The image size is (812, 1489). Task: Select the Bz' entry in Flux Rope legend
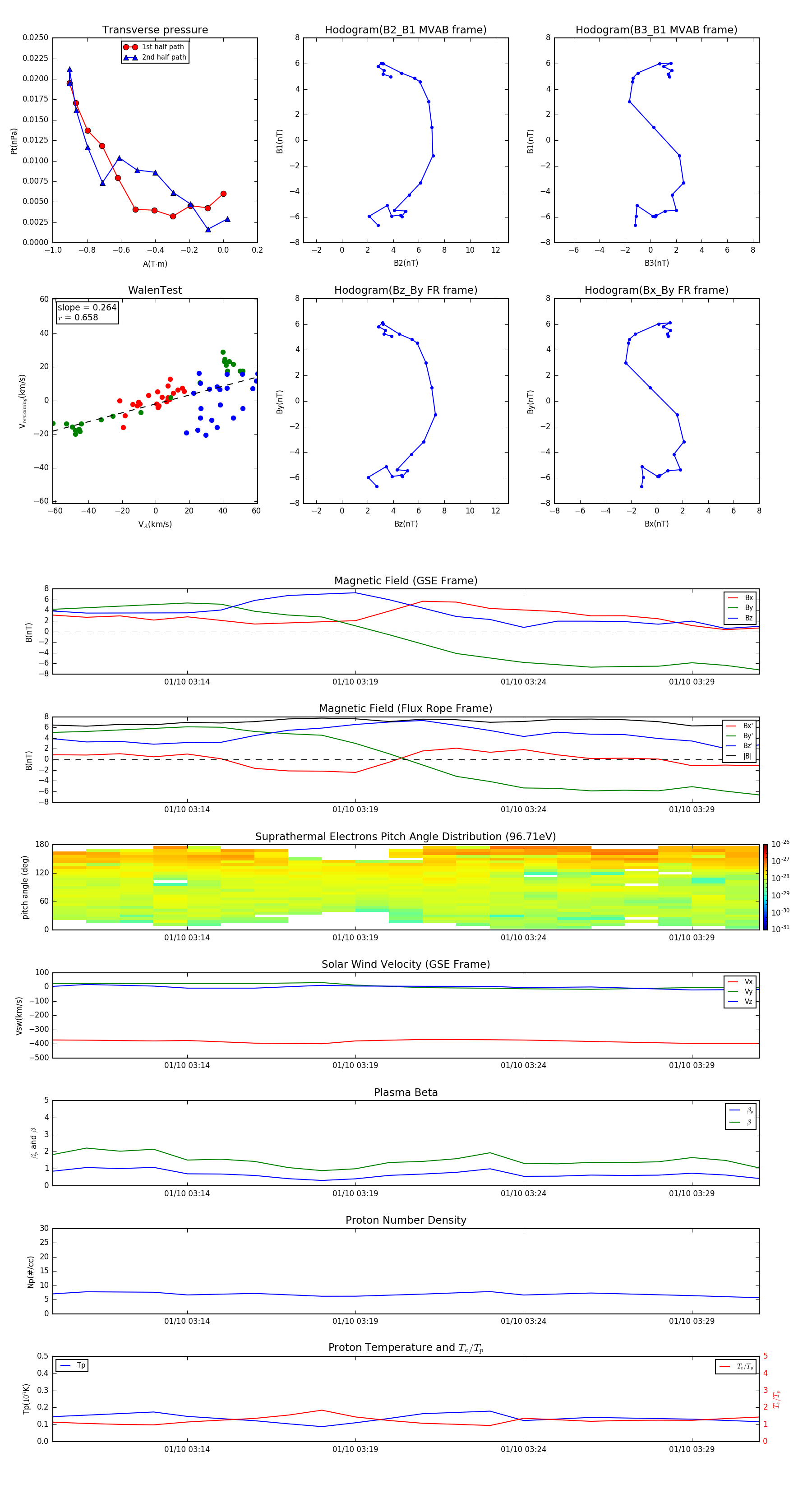click(x=740, y=746)
